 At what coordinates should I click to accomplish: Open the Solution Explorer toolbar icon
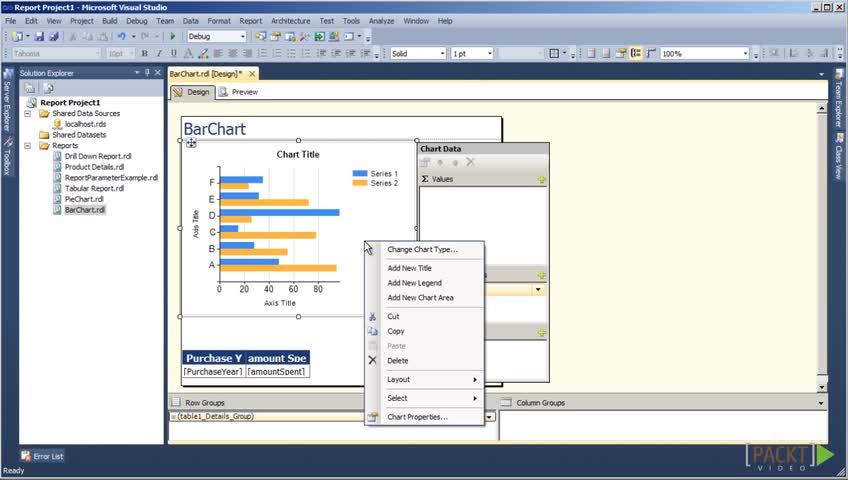click(261, 37)
